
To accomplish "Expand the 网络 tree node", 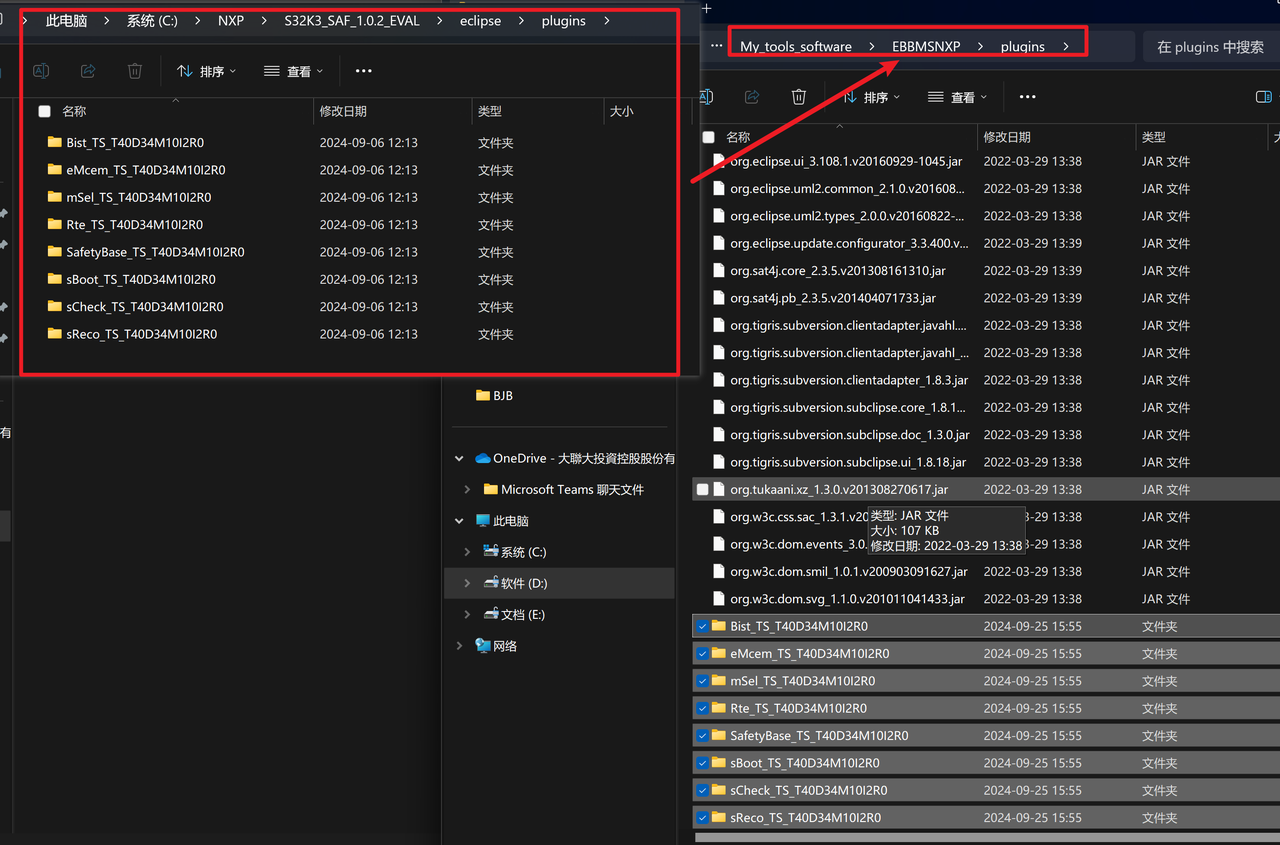I will [459, 646].
